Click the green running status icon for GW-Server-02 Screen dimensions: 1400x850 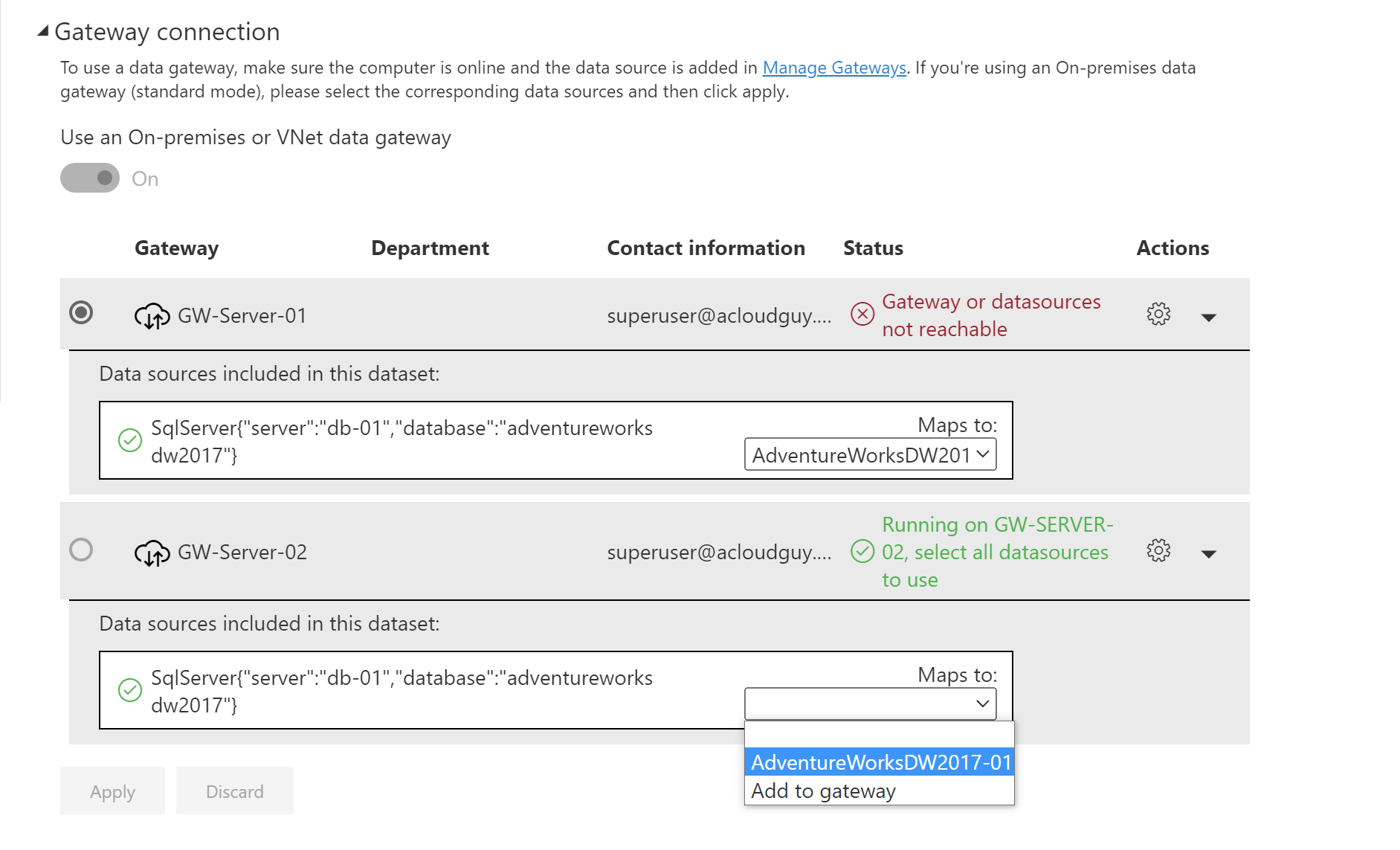[862, 552]
